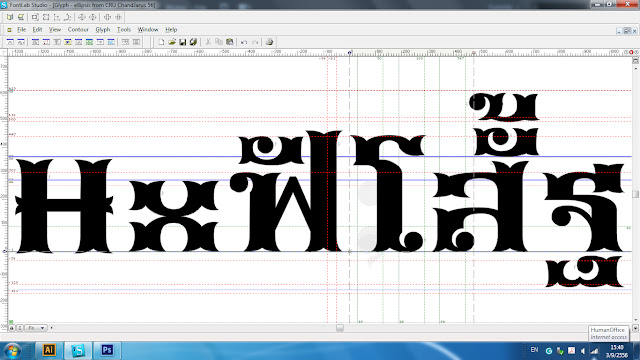
Task: Click the Paste clipboard icon
Action: 230,42
